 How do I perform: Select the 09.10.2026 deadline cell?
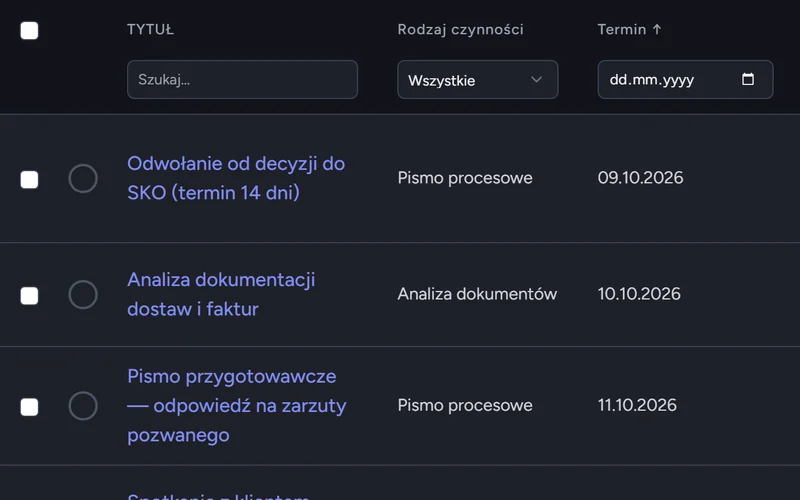[640, 178]
